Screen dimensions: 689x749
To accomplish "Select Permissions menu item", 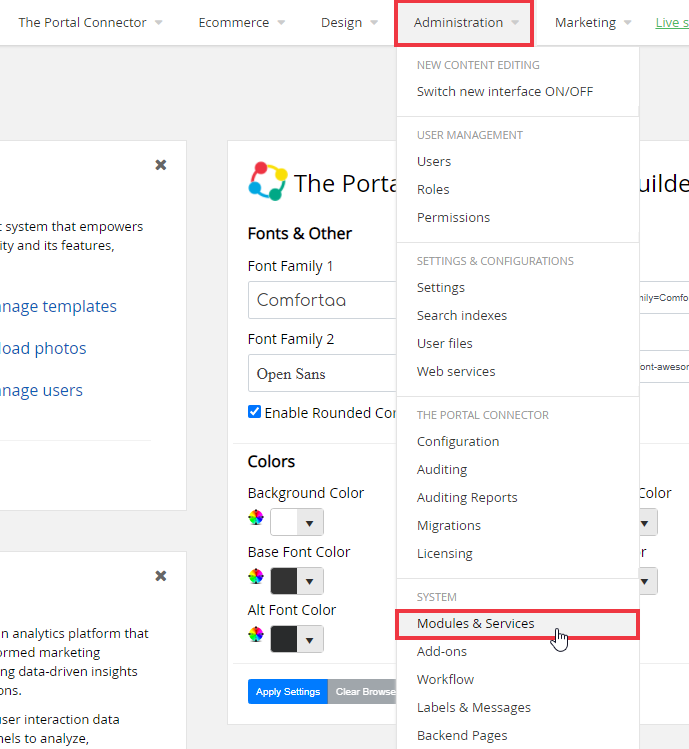I will coord(453,217).
